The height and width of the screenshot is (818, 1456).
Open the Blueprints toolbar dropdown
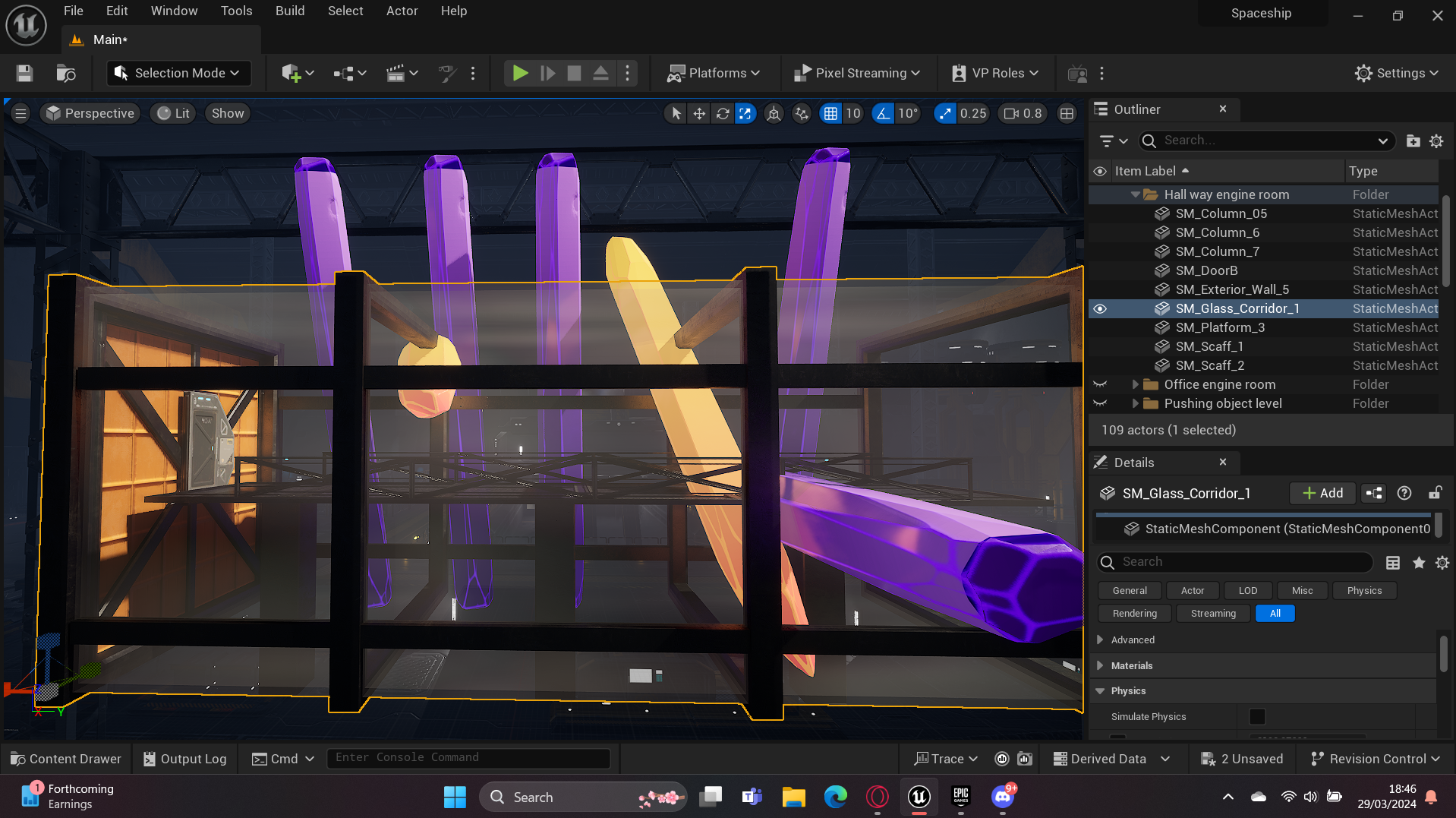click(349, 73)
